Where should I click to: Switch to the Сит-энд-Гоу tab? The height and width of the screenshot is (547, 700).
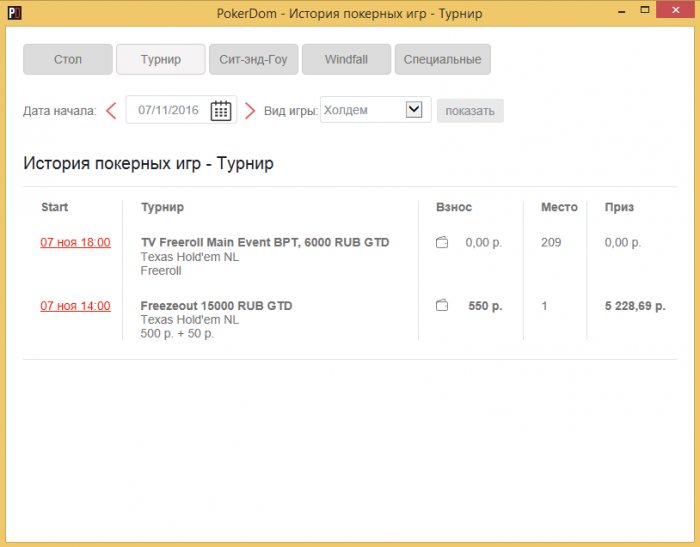click(254, 59)
